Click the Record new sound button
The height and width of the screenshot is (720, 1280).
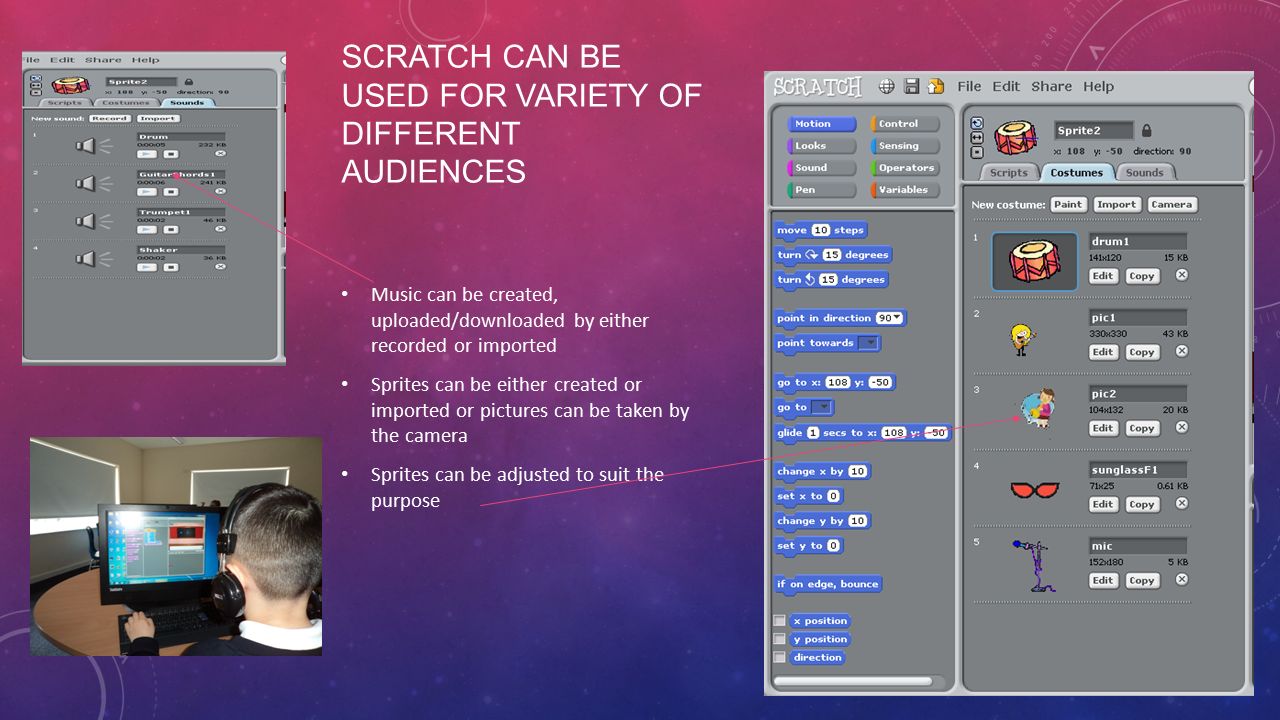coord(109,118)
